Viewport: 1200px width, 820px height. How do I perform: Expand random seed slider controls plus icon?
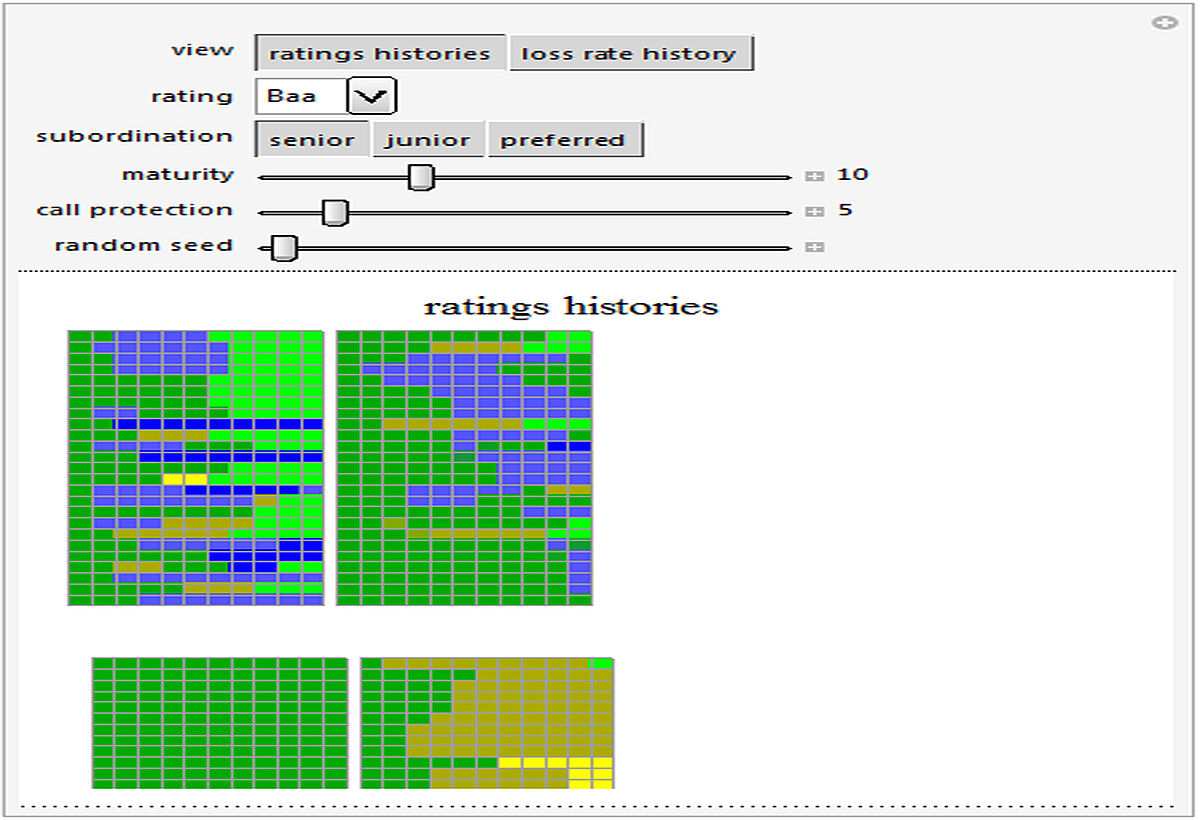[815, 246]
